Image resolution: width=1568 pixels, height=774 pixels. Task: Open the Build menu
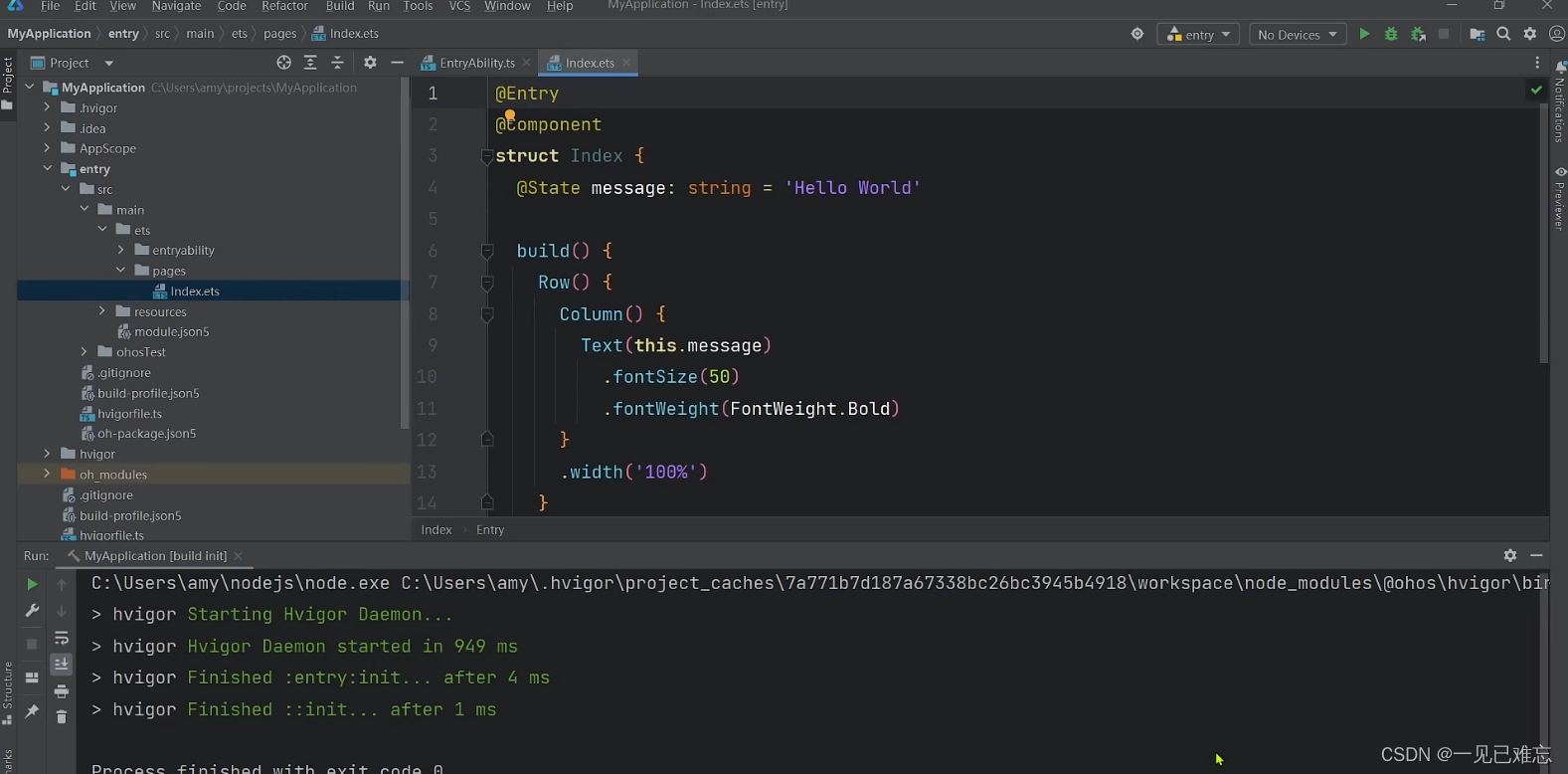click(340, 6)
